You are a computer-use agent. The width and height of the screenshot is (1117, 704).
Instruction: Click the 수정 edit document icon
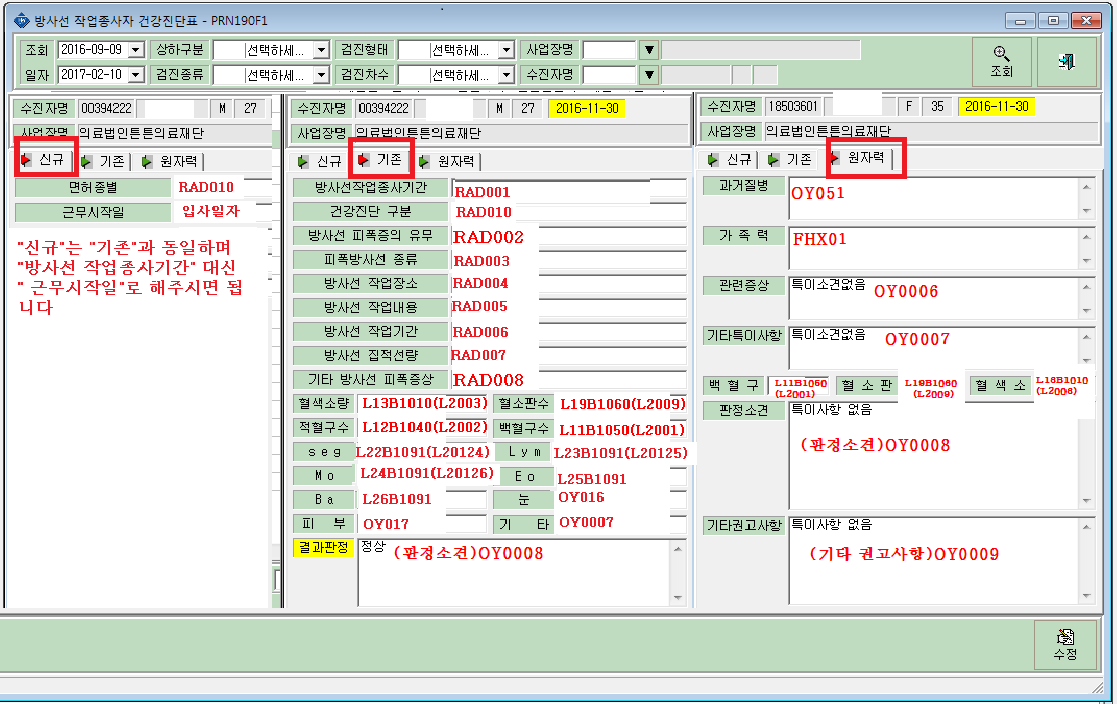coord(1066,636)
